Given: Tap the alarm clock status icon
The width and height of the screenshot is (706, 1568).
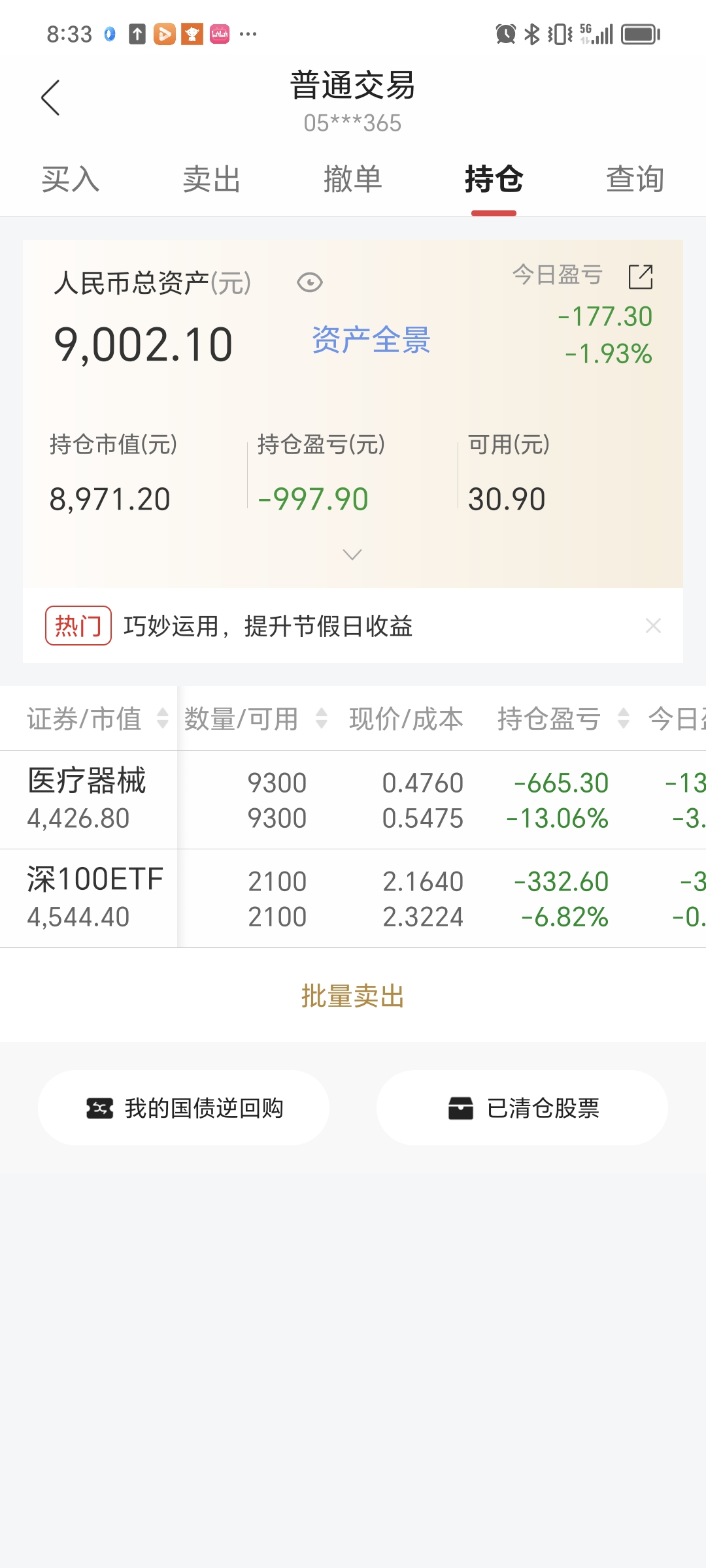Looking at the screenshot, I should click(x=505, y=34).
